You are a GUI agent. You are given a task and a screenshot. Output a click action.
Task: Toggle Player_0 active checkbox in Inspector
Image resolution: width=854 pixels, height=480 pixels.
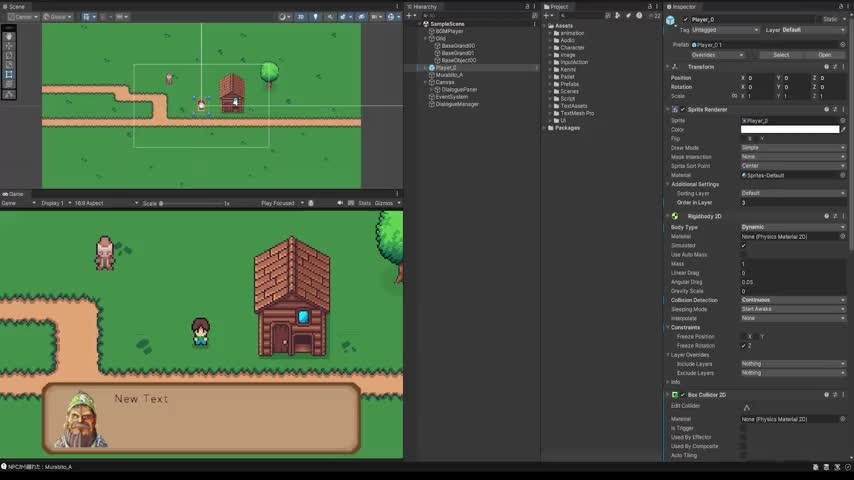685,19
